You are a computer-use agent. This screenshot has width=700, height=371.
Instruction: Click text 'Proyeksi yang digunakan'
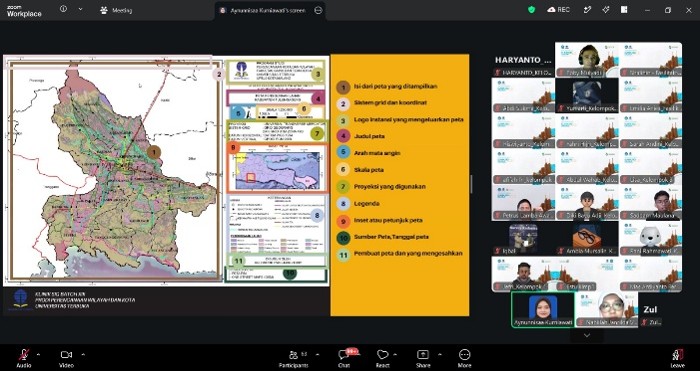click(389, 187)
